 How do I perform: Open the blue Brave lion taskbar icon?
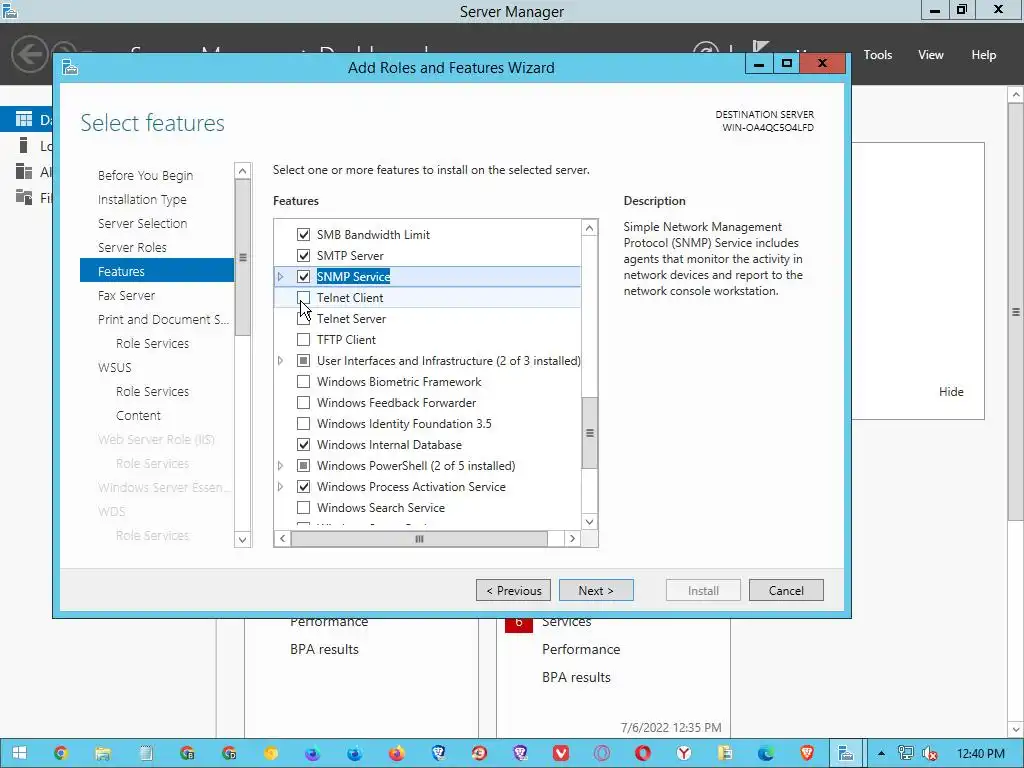[438, 753]
